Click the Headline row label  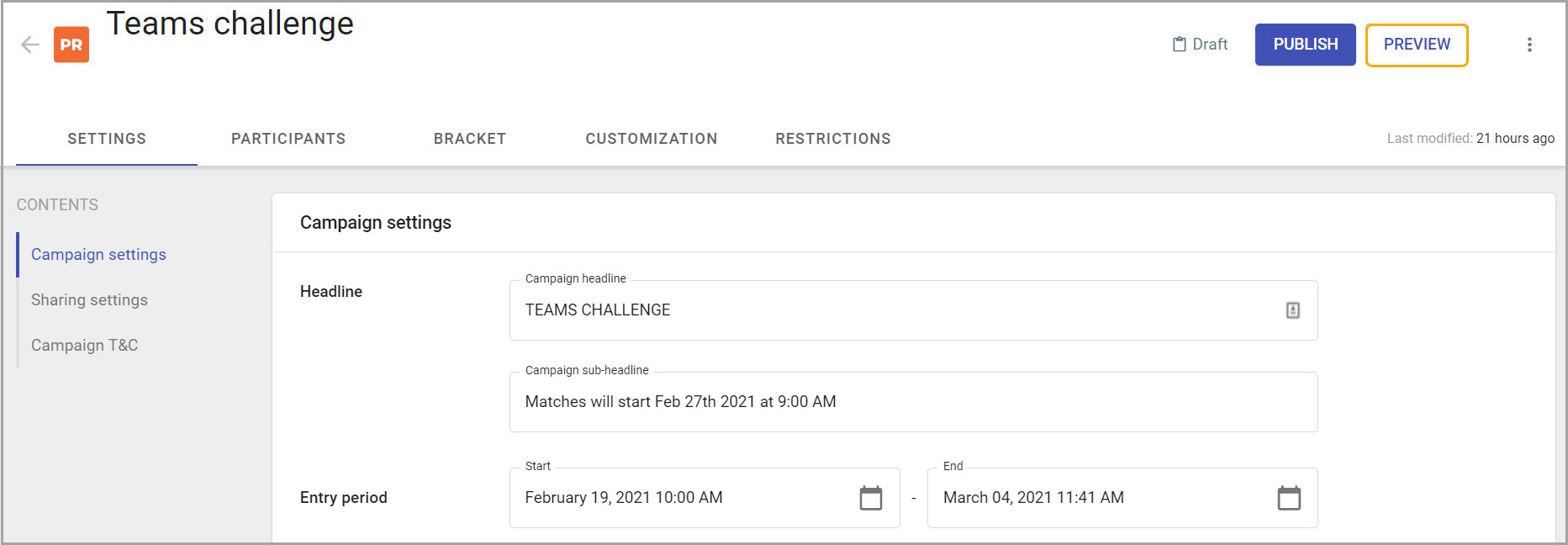tap(331, 292)
